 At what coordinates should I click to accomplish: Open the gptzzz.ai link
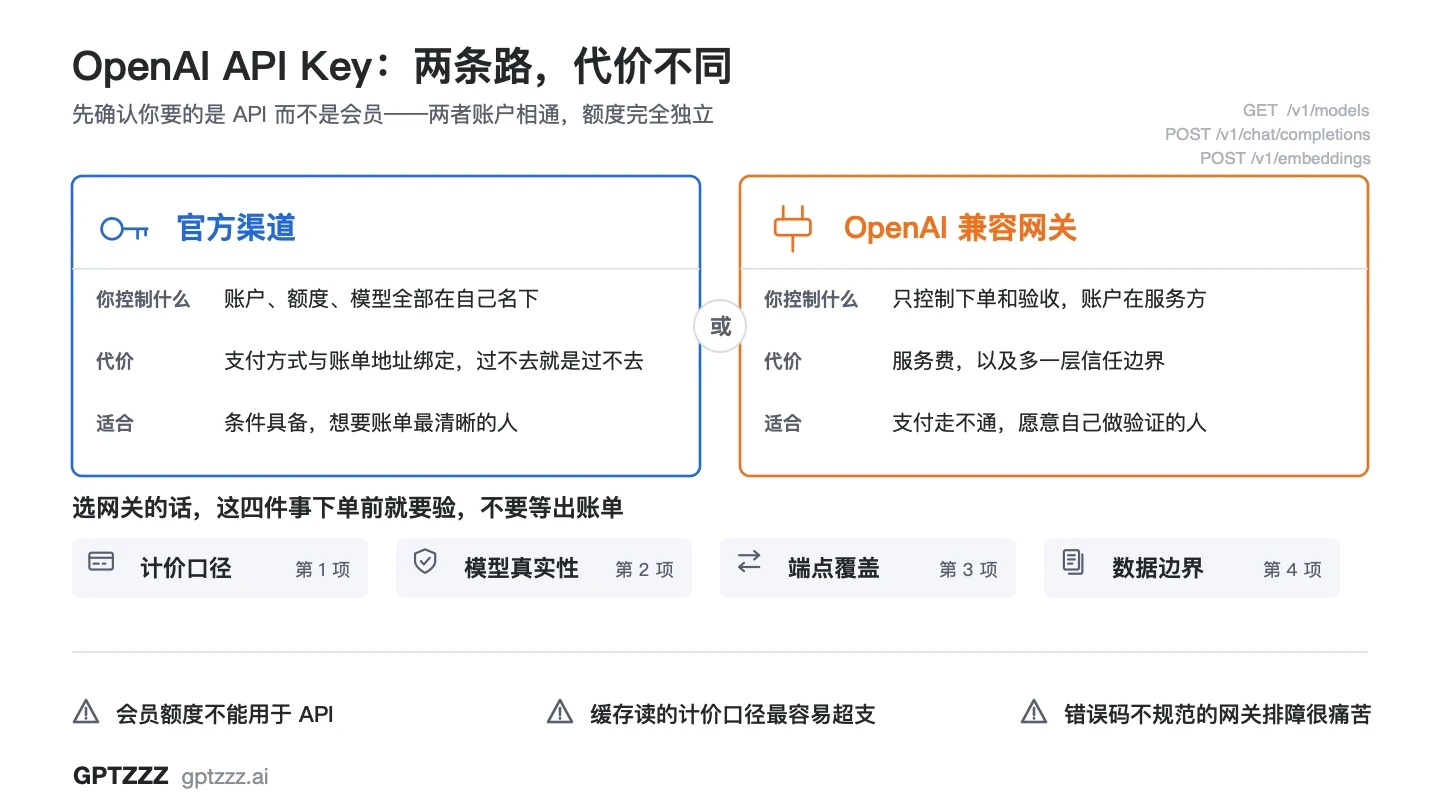225,777
